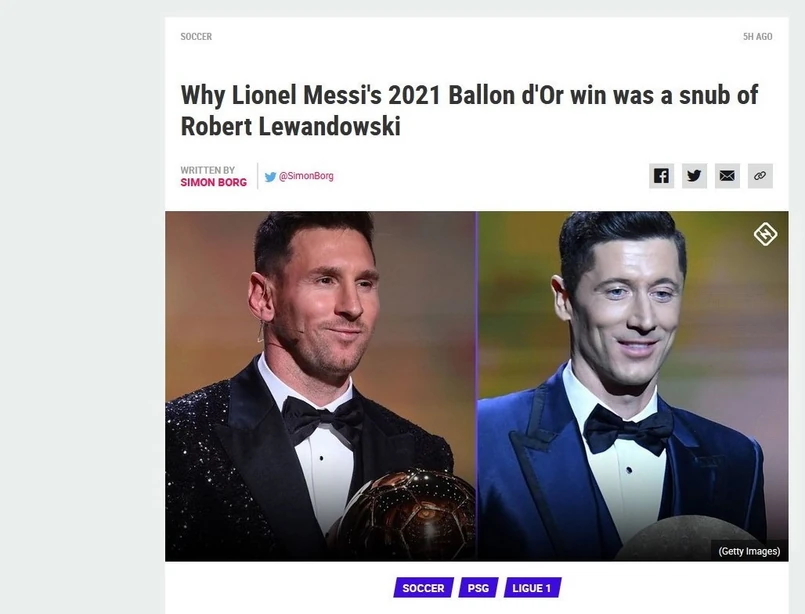Image resolution: width=805 pixels, height=614 pixels.
Task: Share the article on Twitter
Action: click(694, 176)
